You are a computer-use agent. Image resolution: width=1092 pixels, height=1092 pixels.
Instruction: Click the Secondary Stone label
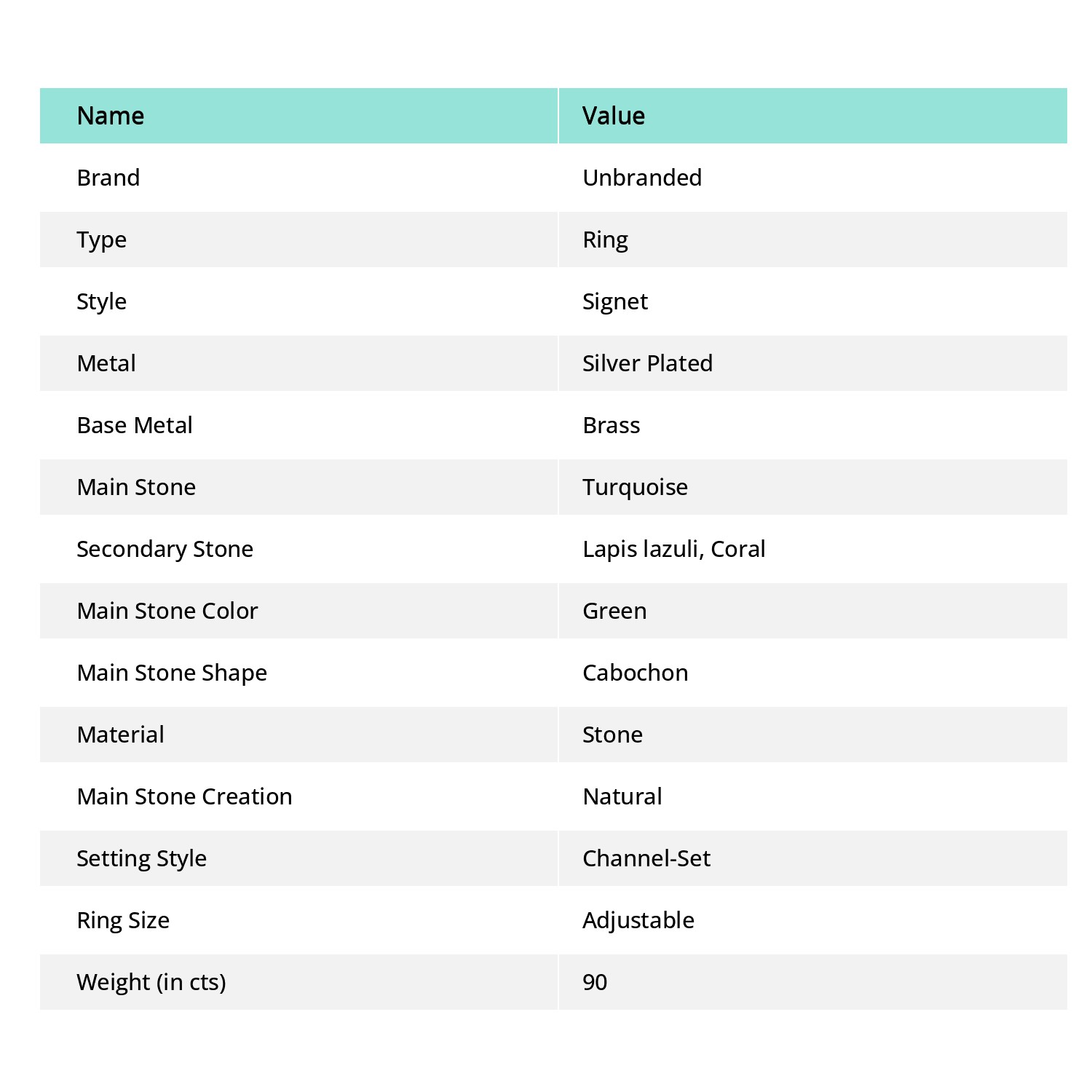coord(165,549)
